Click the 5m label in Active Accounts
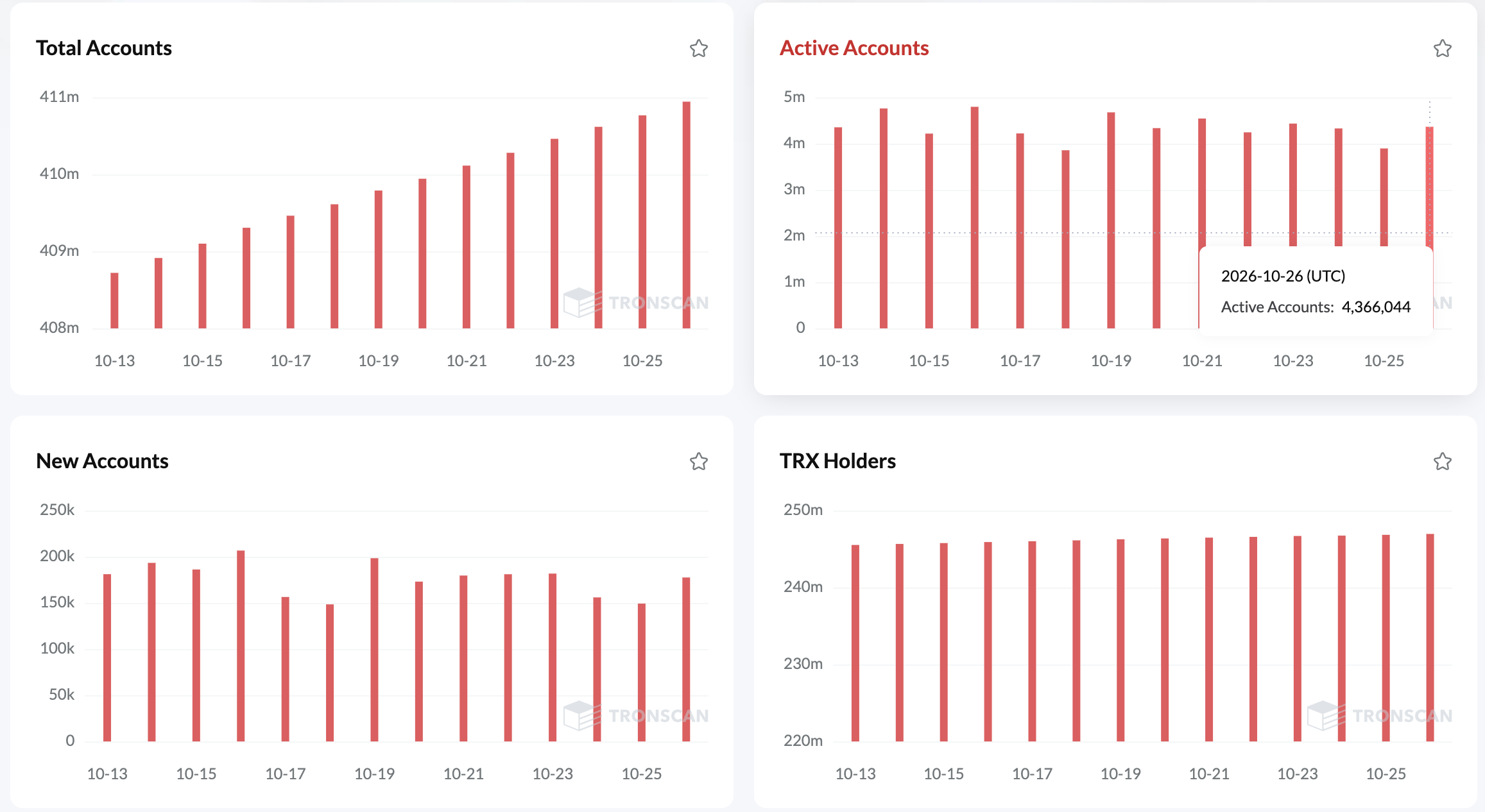 (794, 97)
